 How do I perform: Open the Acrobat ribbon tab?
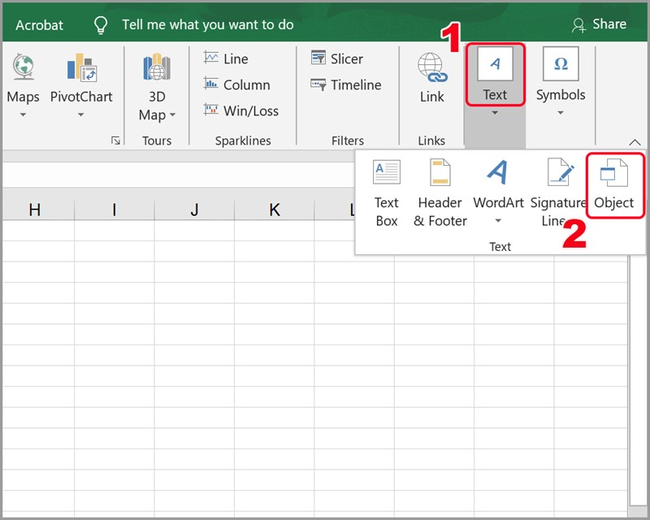pyautogui.click(x=40, y=23)
